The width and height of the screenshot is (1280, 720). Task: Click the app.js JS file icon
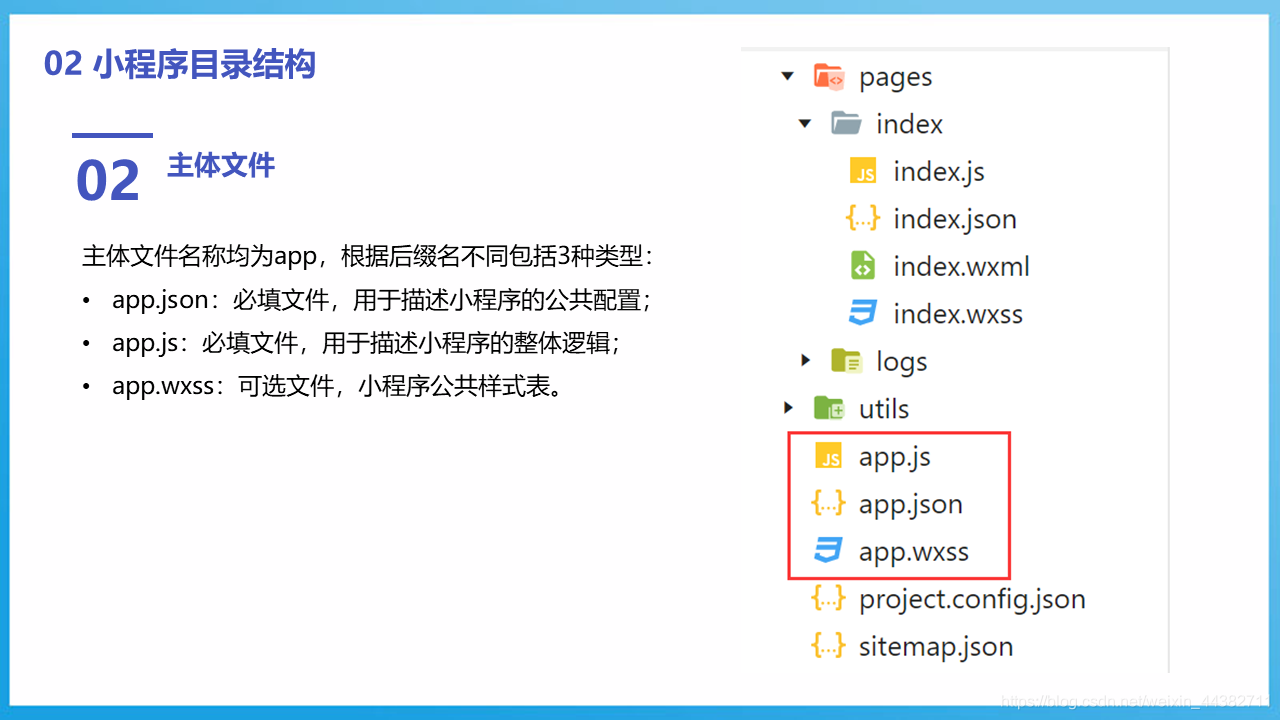point(829,456)
